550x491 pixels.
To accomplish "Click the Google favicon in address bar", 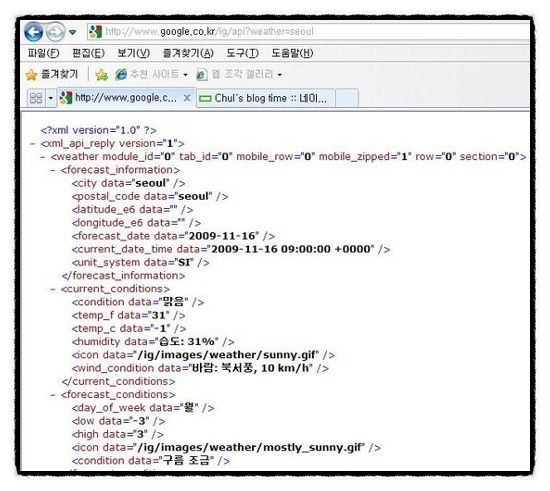I will [x=95, y=32].
